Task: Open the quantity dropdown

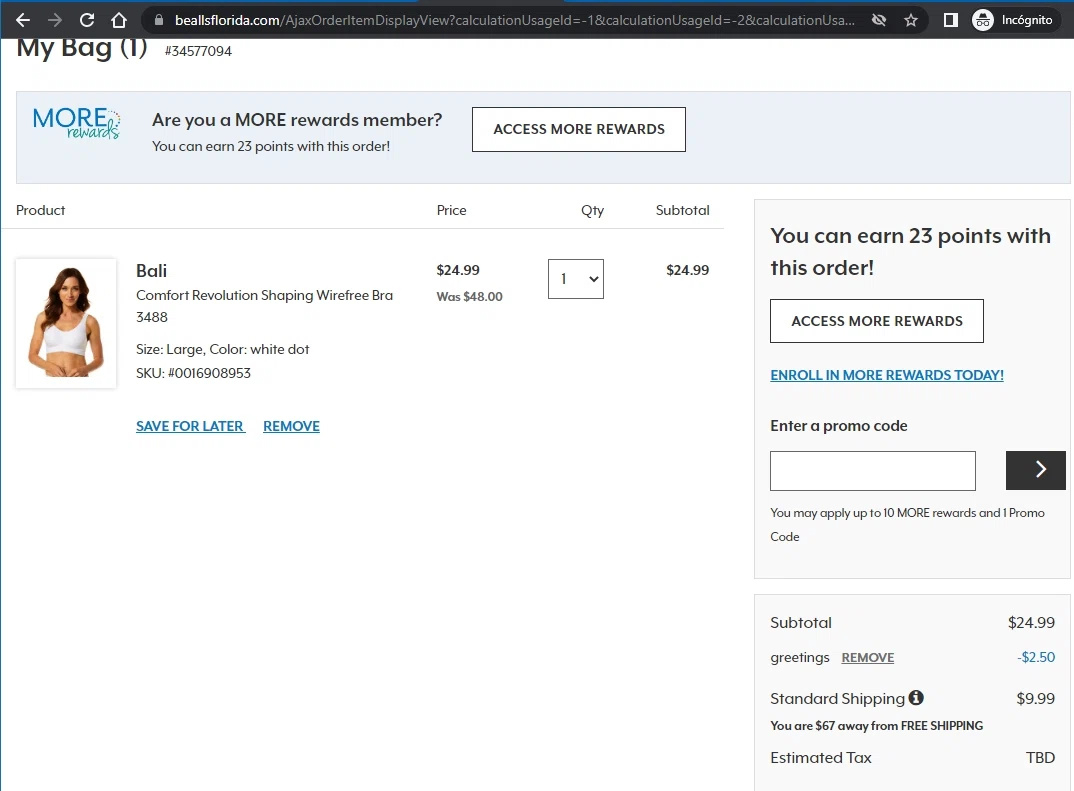Action: [x=576, y=279]
